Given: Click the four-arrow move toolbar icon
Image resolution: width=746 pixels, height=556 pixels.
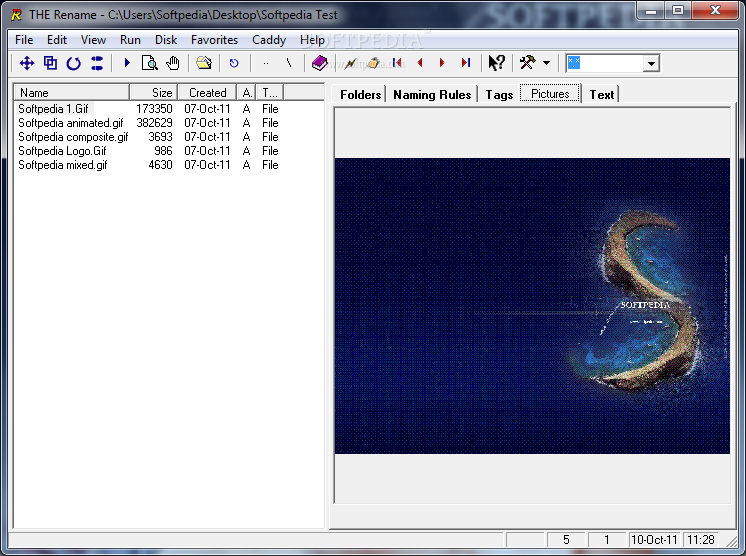Looking at the screenshot, I should click(x=27, y=63).
